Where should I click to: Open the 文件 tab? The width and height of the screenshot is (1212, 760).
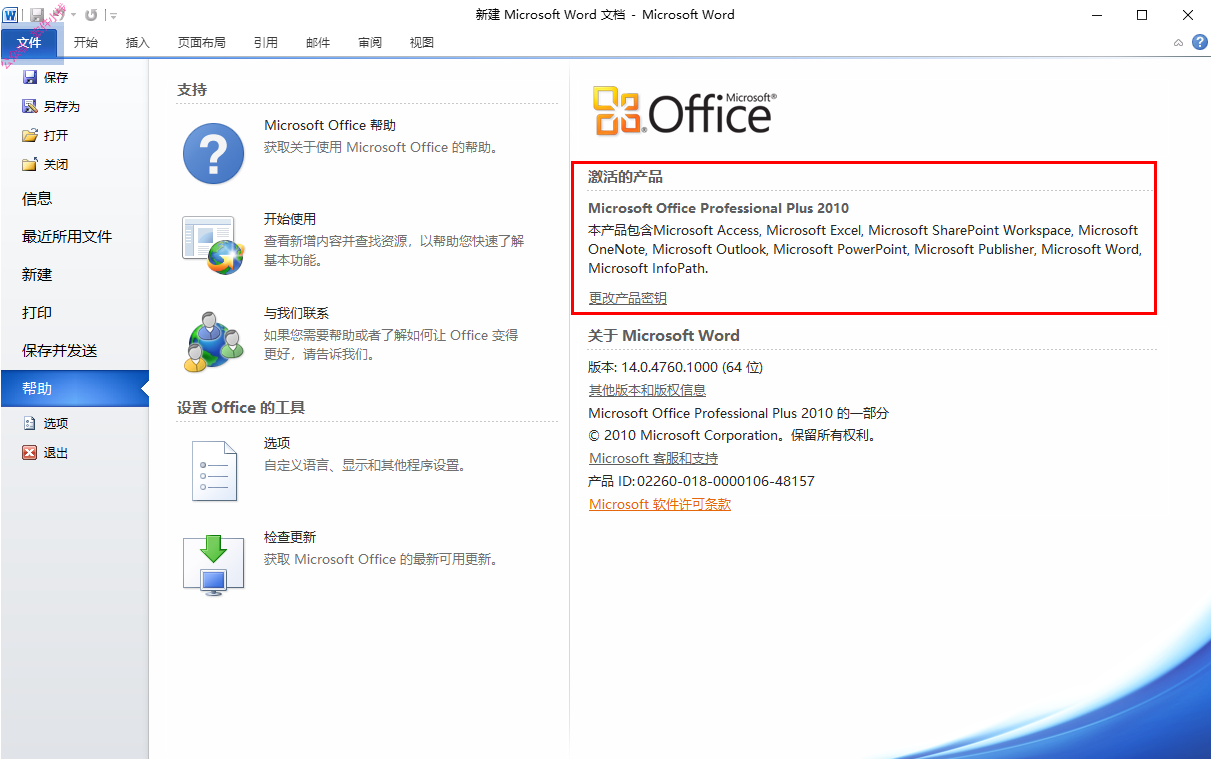29,43
